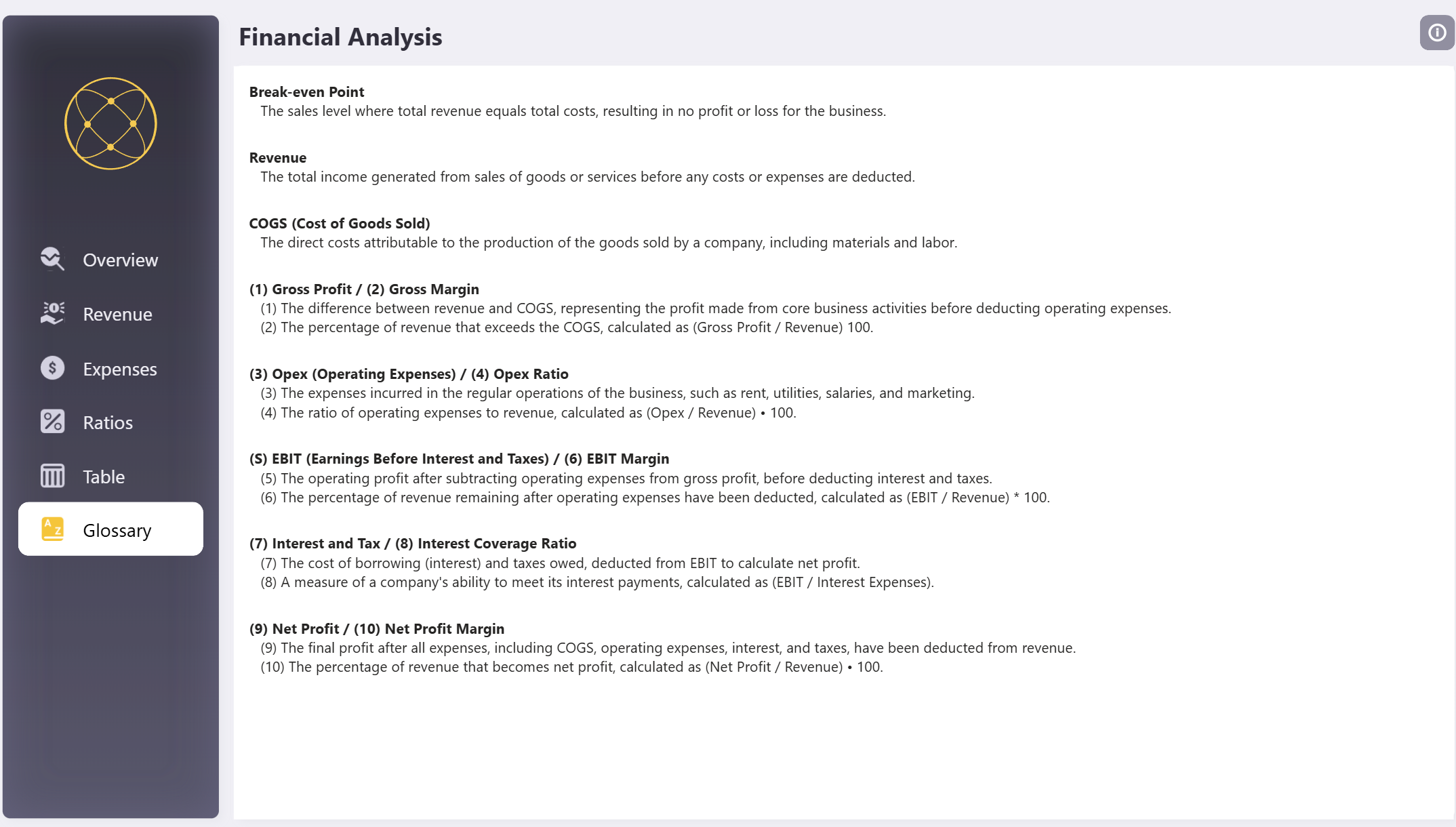1456x827 pixels.
Task: Navigate to Revenue label in the sidebar
Action: pos(117,315)
